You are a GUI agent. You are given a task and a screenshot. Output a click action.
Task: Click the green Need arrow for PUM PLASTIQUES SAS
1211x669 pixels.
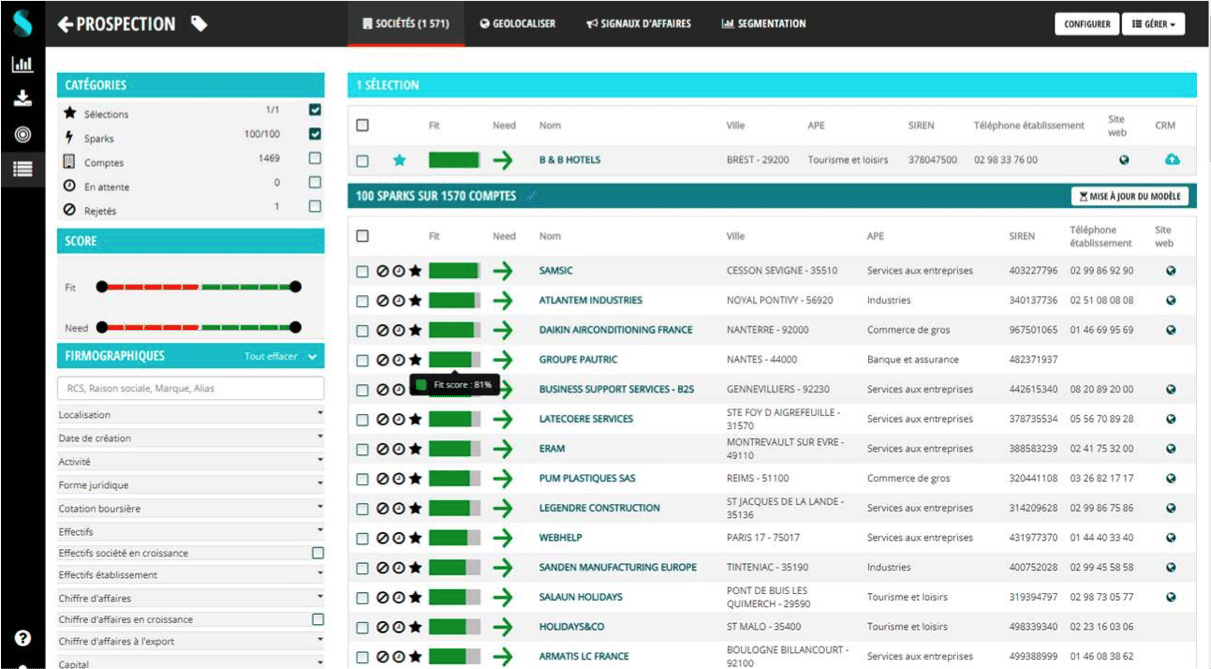(x=502, y=479)
